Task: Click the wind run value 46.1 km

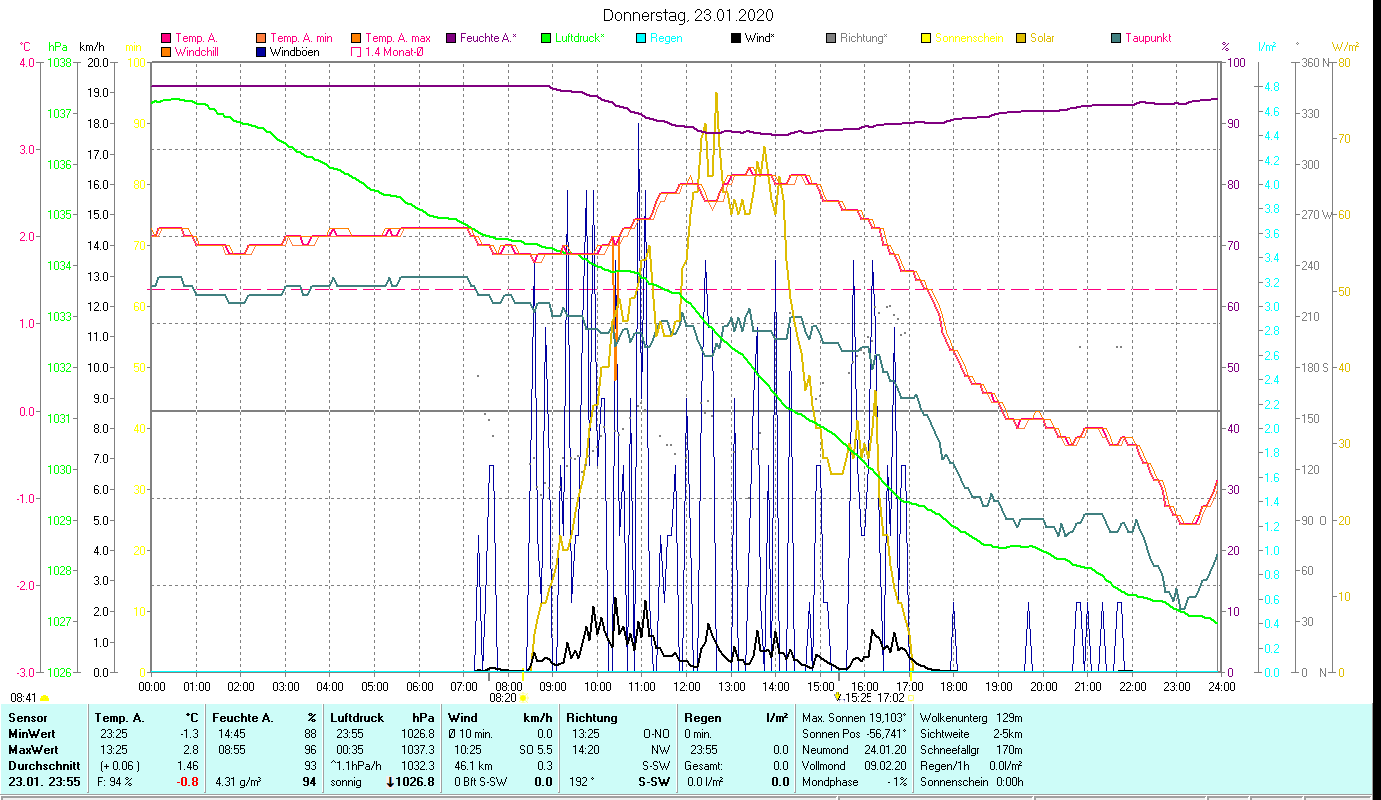Action: coord(473,766)
